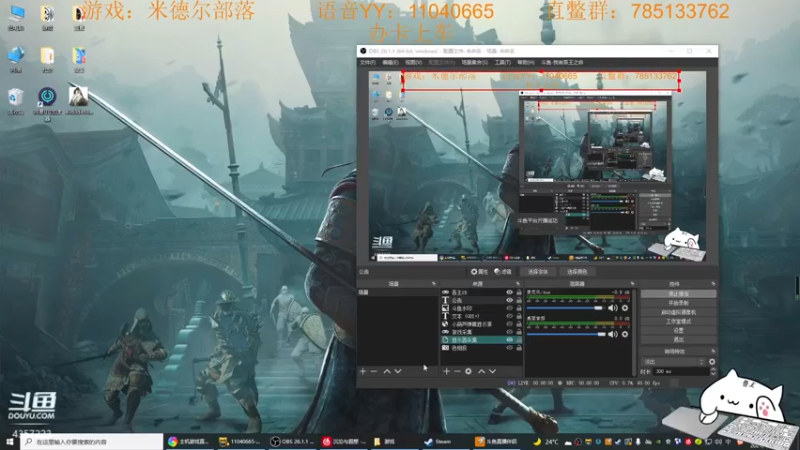800x450 pixels.
Task: Move selected source down in Sources list
Action: pyautogui.click(x=492, y=371)
